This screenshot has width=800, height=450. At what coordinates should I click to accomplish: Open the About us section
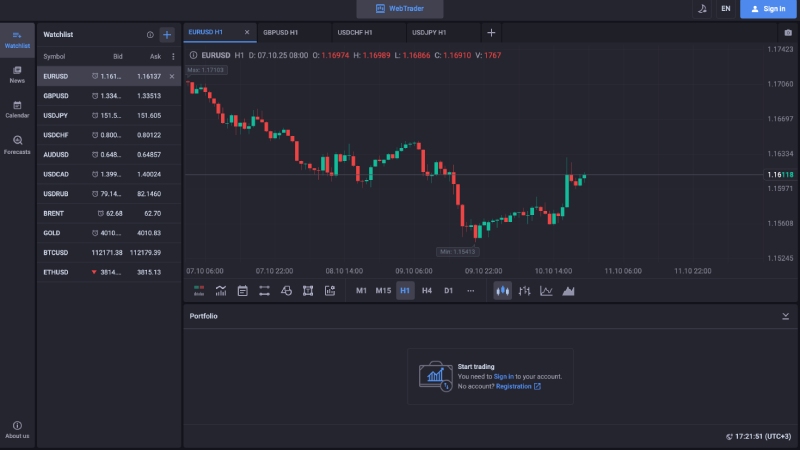tap(17, 430)
